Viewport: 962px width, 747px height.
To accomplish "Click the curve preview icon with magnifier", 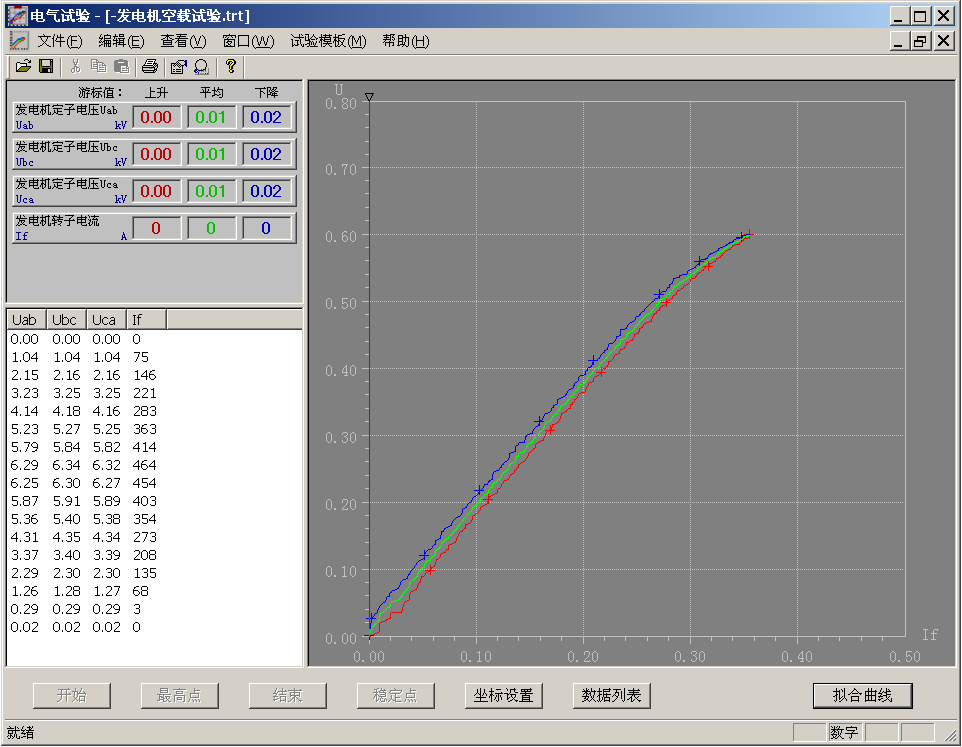I will (x=201, y=67).
